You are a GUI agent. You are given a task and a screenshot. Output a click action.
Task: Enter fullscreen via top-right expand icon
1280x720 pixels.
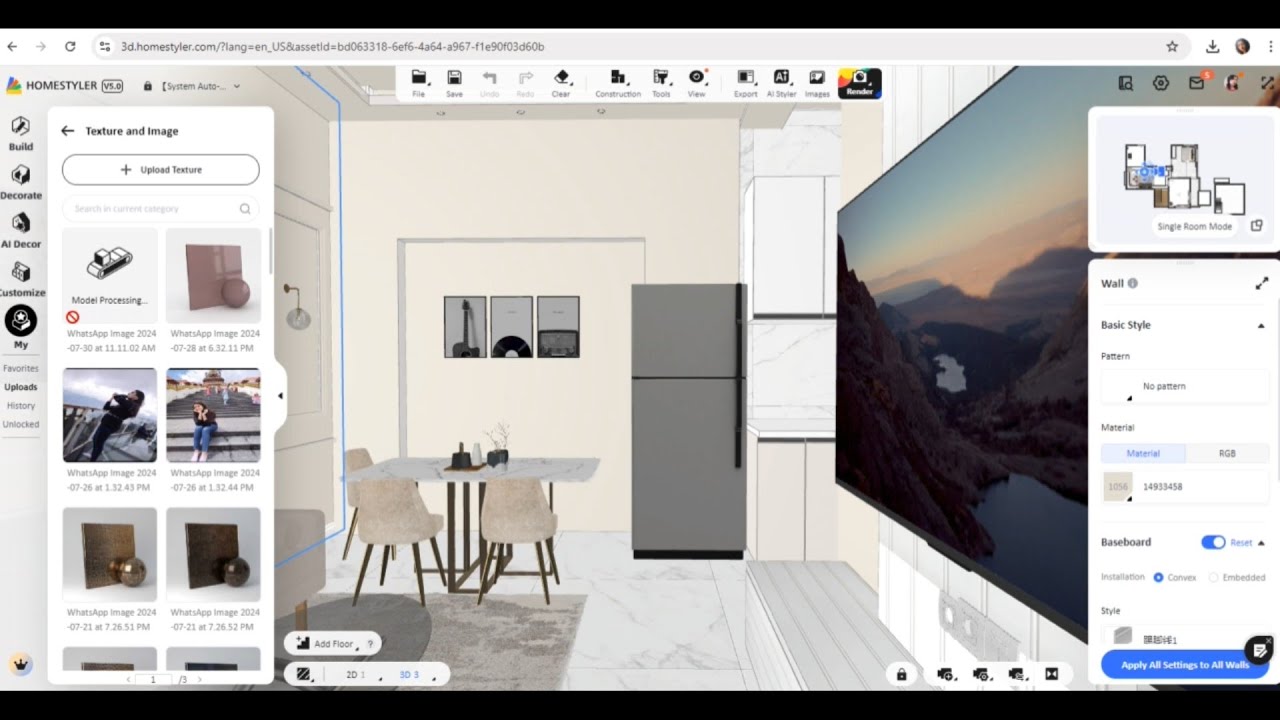(x=1267, y=84)
